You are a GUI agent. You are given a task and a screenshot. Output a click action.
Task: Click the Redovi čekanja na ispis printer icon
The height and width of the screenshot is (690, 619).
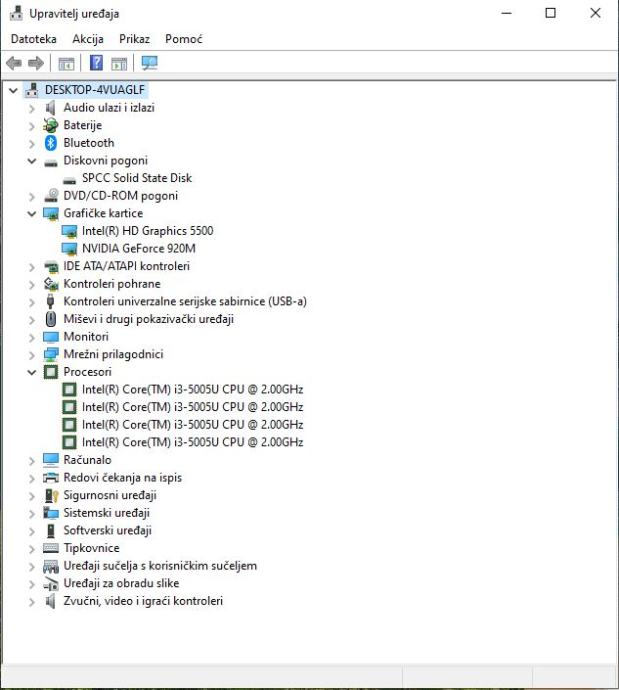(x=51, y=477)
